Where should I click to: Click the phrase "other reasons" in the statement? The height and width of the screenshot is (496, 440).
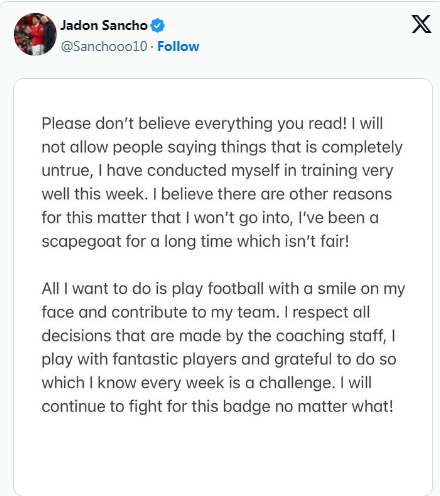pos(340,194)
